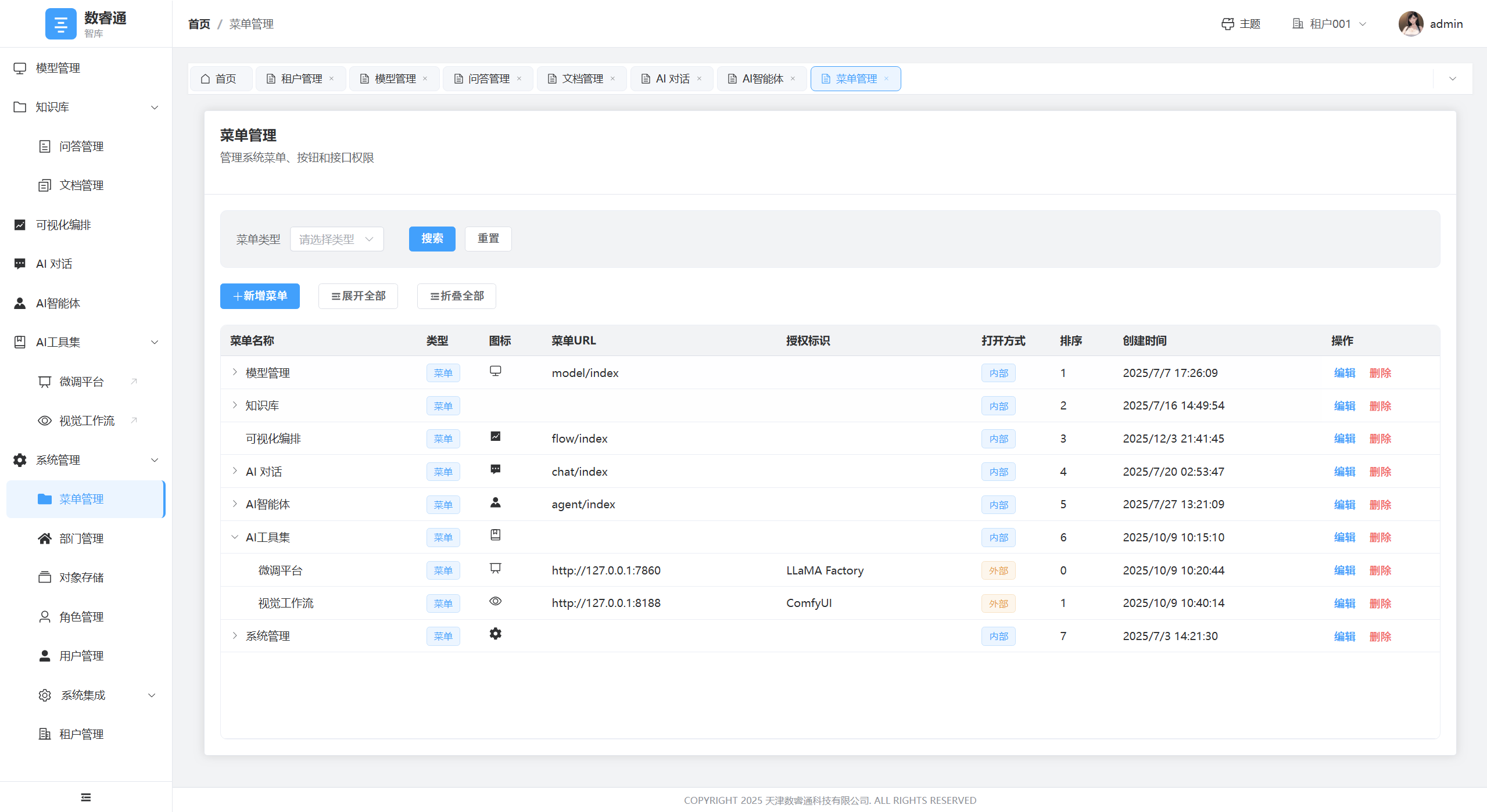This screenshot has height=812, width=1487.
Task: Open 微调平台 in sidebar
Action: click(81, 382)
